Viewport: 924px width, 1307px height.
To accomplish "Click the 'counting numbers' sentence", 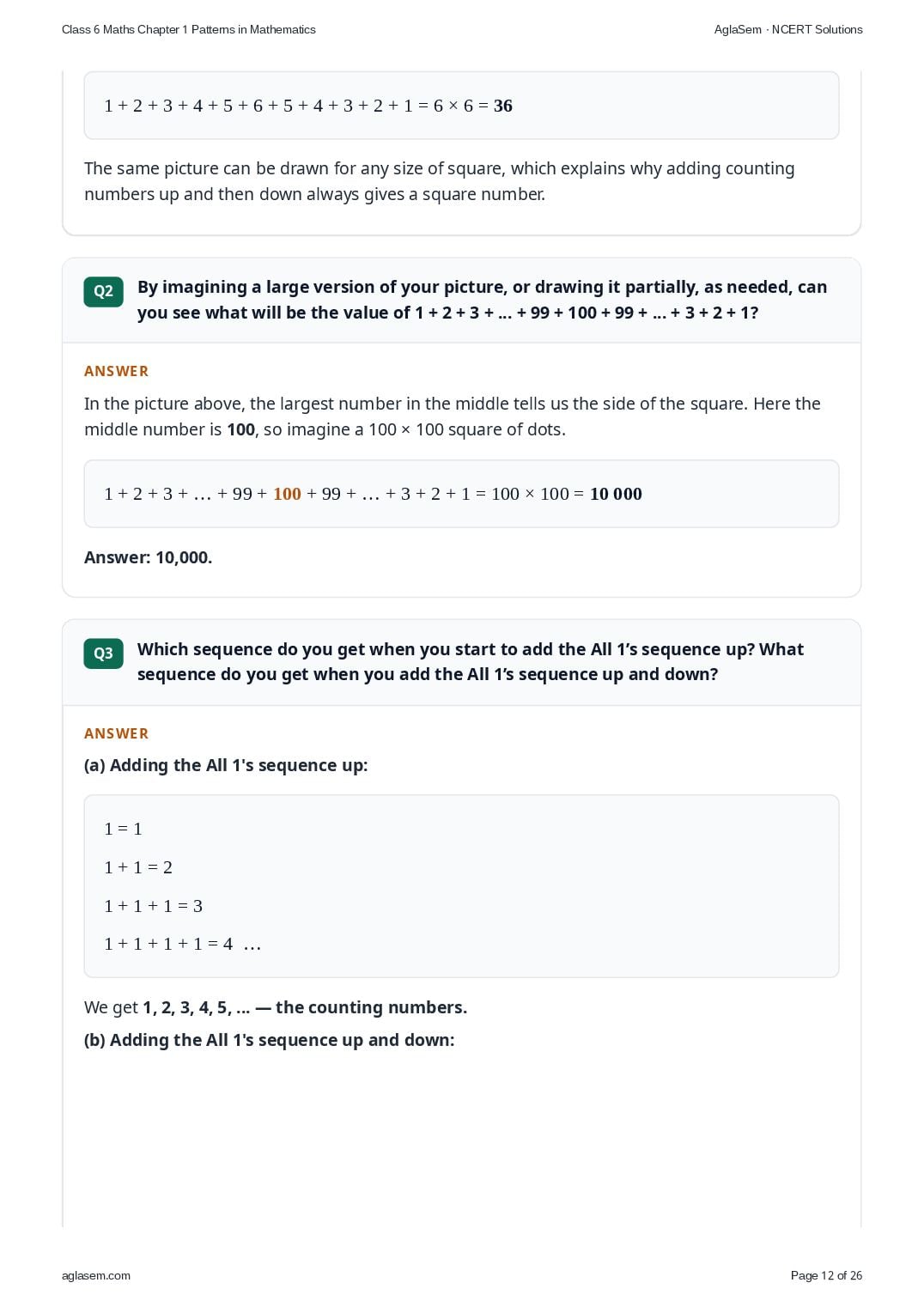I will click(x=276, y=1007).
